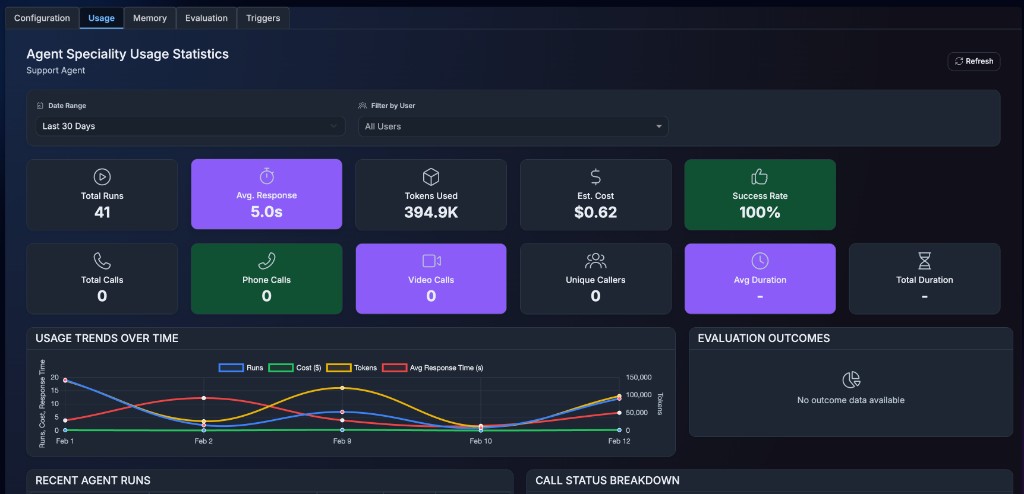This screenshot has width=1024, height=494.
Task: Click the Tokens Used value 394.9K
Action: tap(431, 212)
